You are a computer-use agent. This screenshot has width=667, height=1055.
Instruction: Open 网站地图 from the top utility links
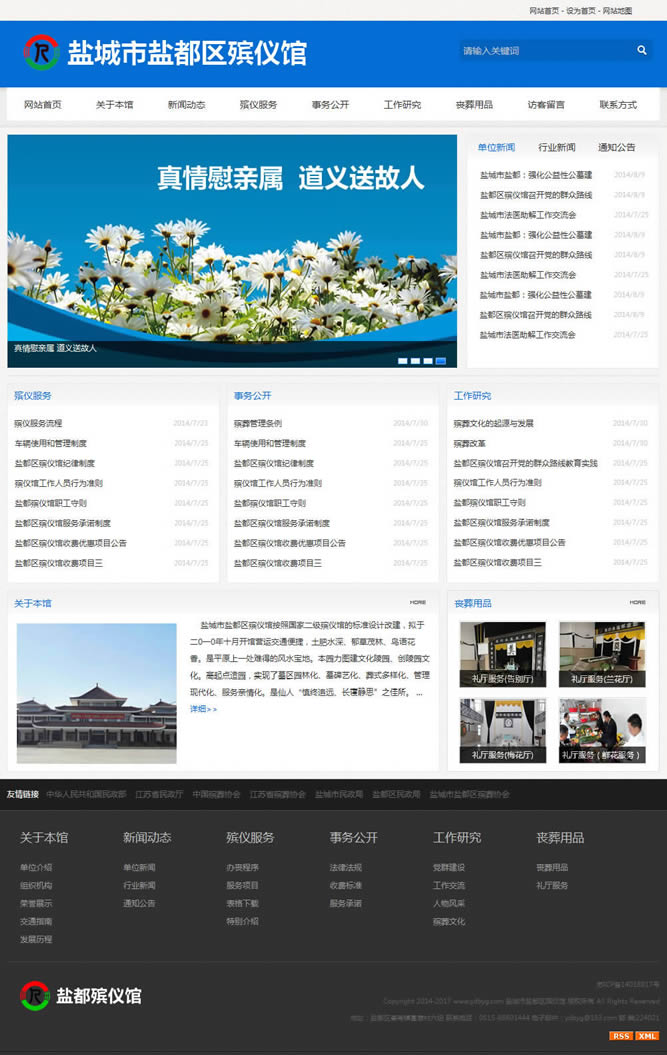click(x=617, y=11)
